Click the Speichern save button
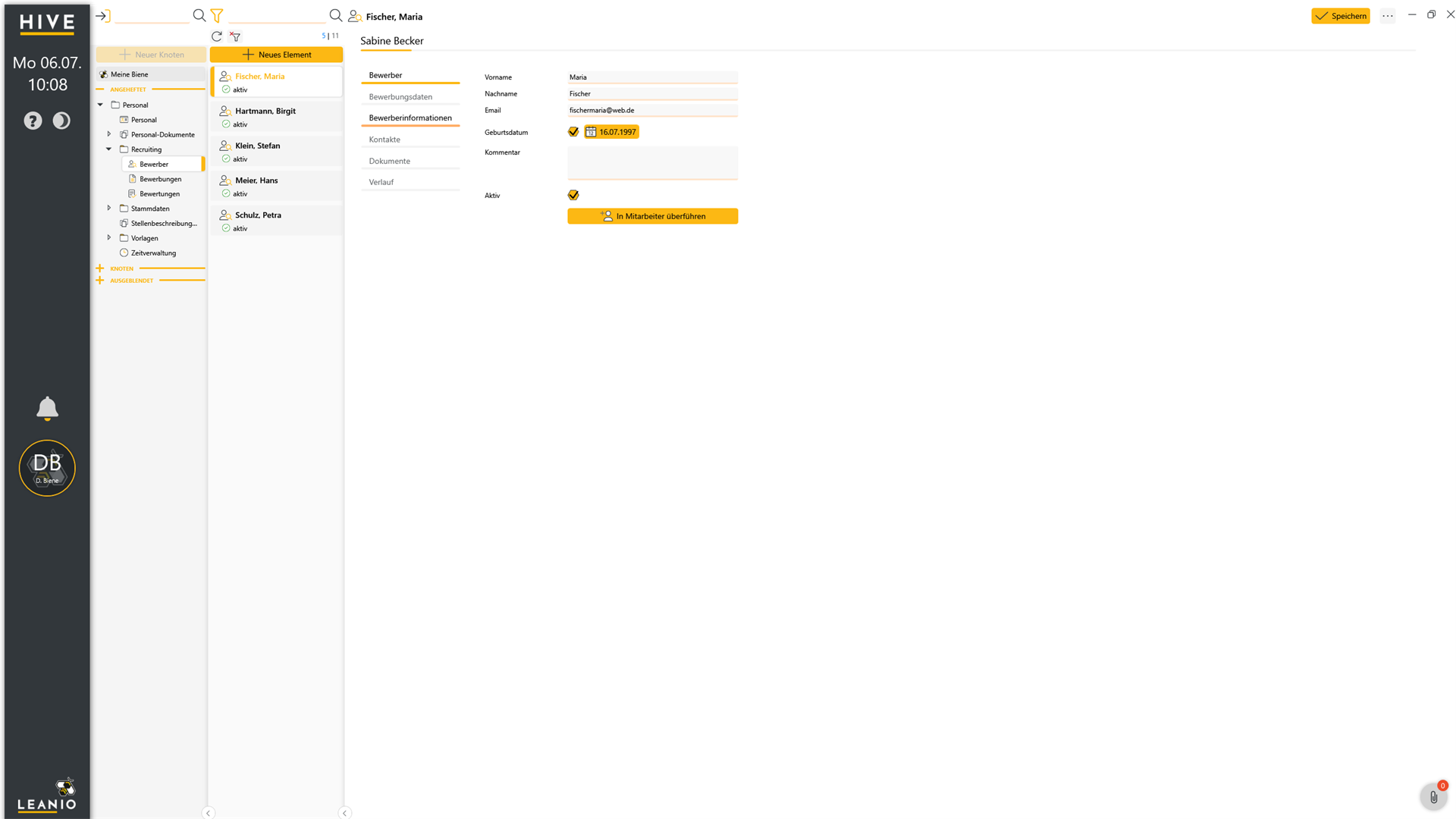This screenshot has width=1456, height=819. 1341,16
